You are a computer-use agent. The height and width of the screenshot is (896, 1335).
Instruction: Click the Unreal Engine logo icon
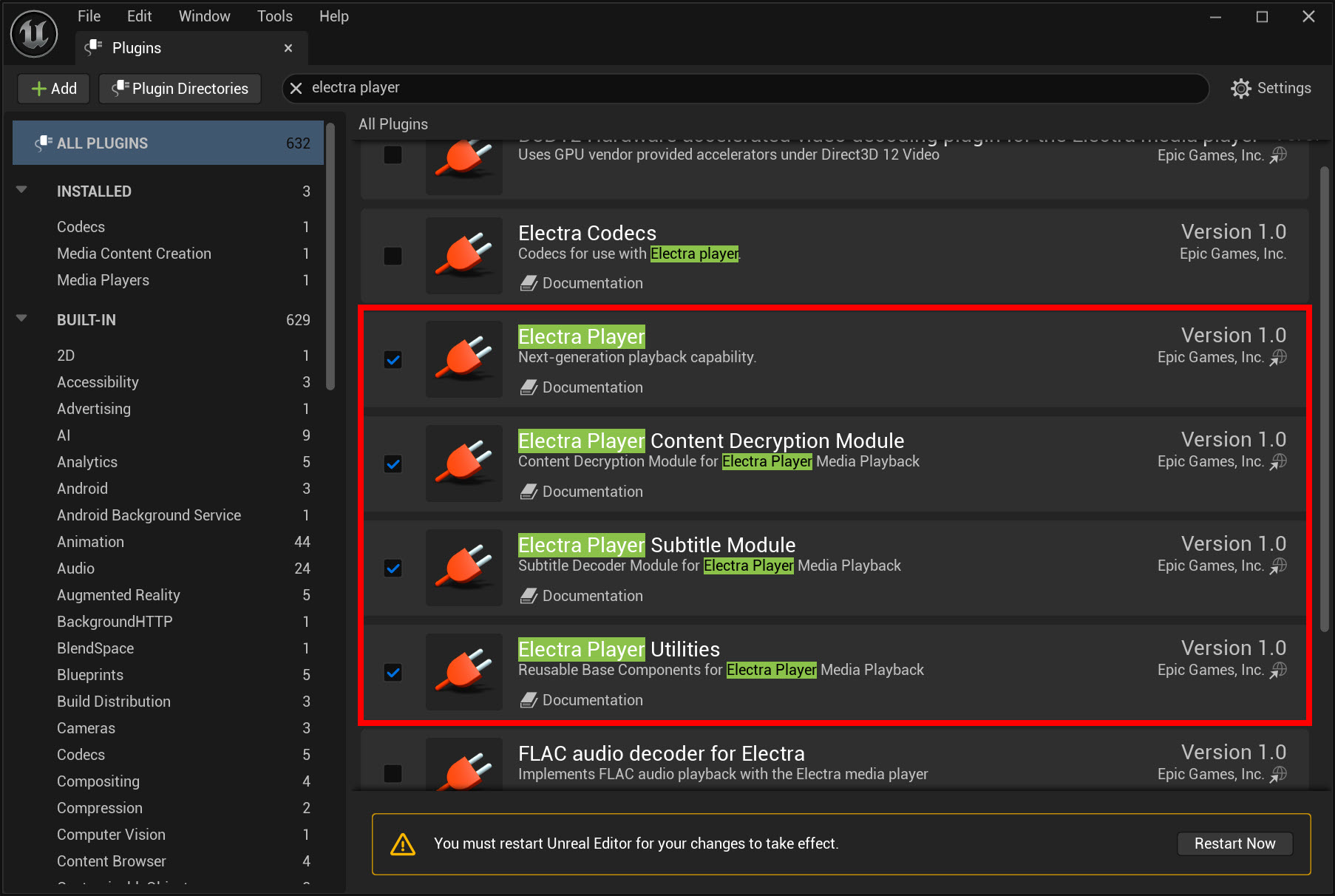34,34
